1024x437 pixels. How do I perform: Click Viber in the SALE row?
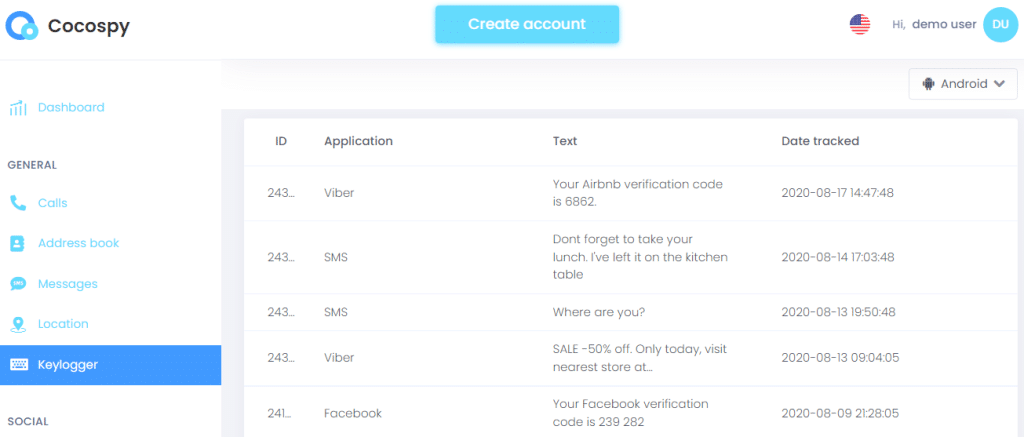pos(339,358)
